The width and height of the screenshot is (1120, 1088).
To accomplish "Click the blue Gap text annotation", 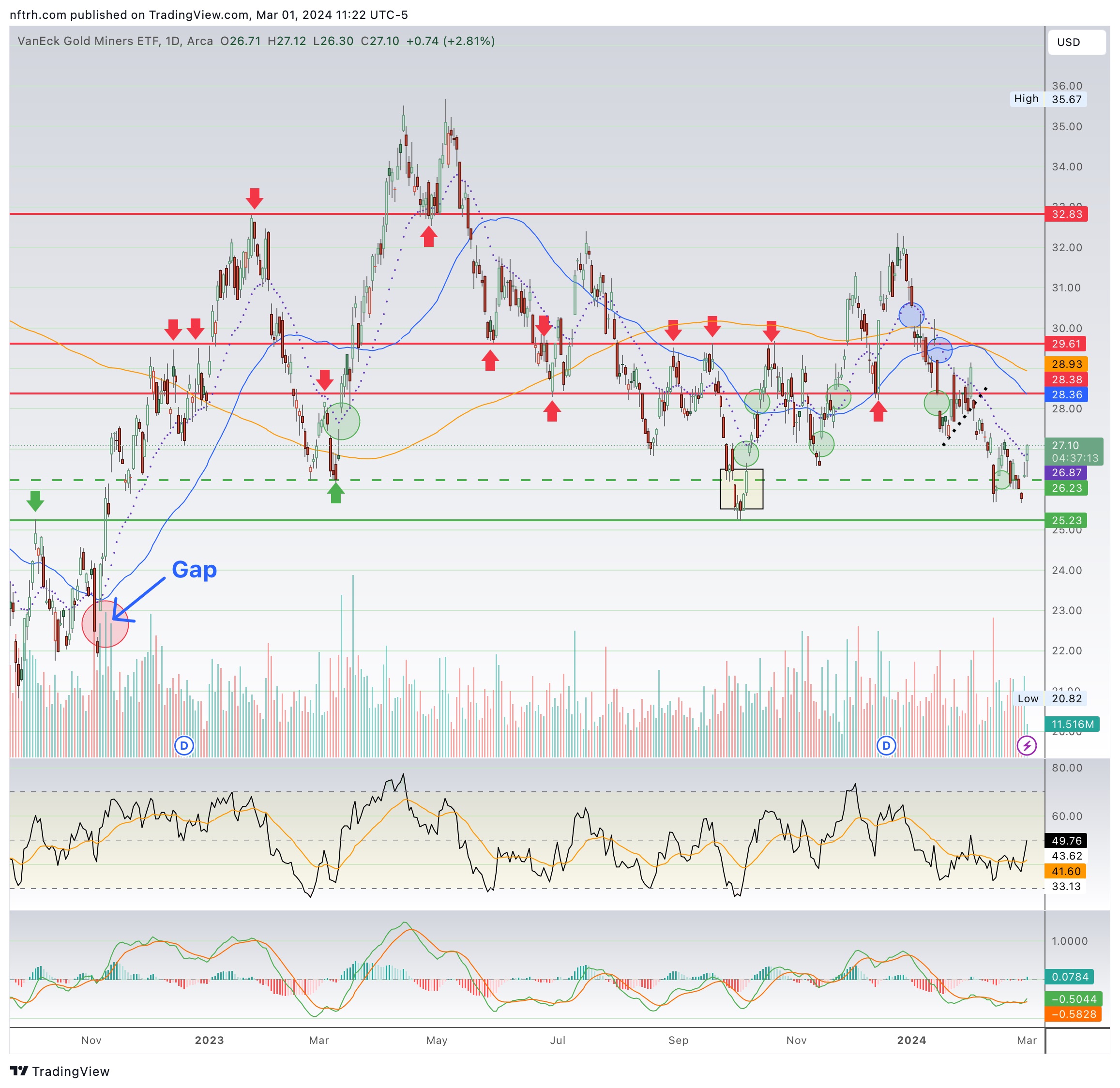I will [x=194, y=569].
